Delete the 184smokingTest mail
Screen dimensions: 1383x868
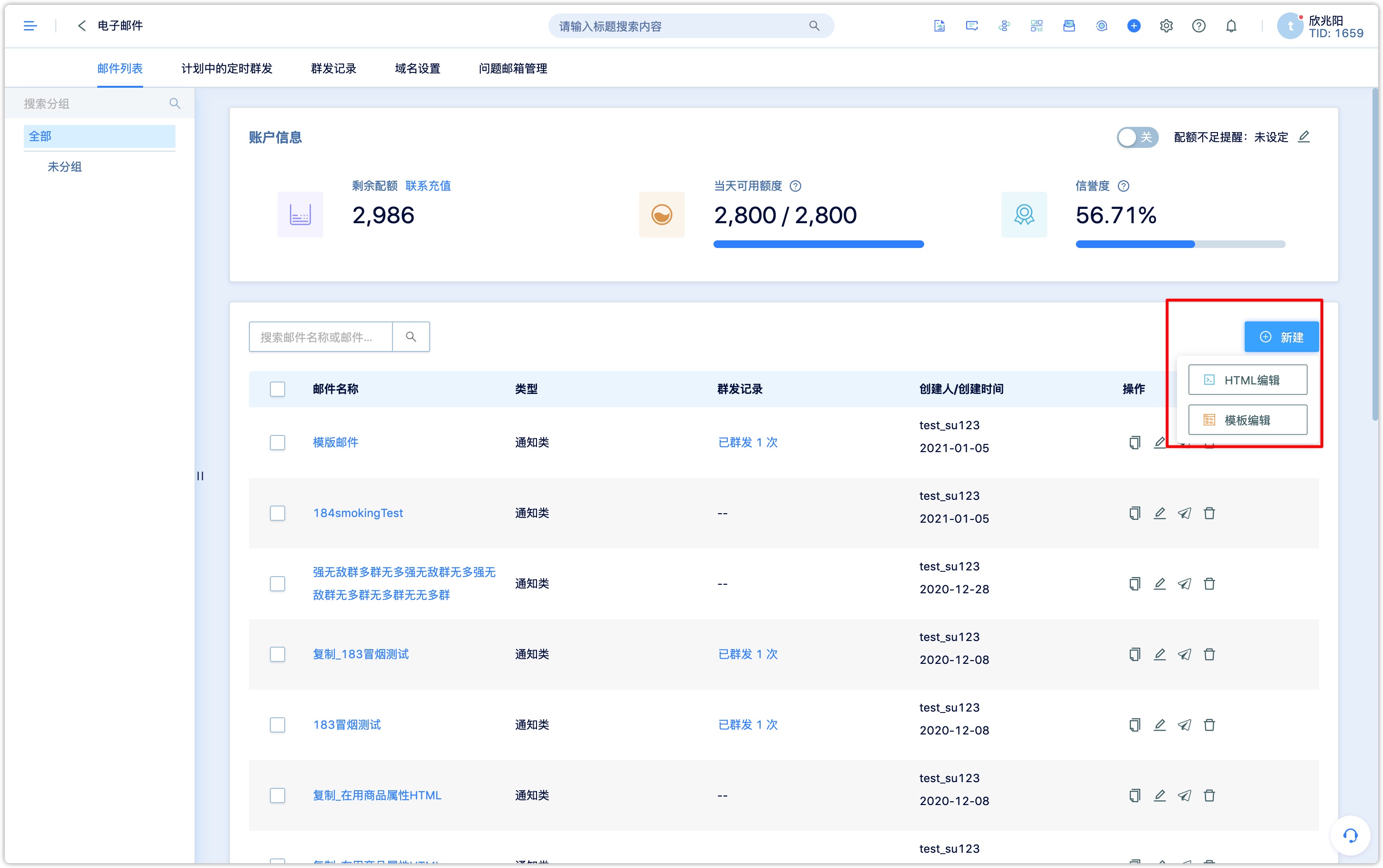(x=1209, y=513)
